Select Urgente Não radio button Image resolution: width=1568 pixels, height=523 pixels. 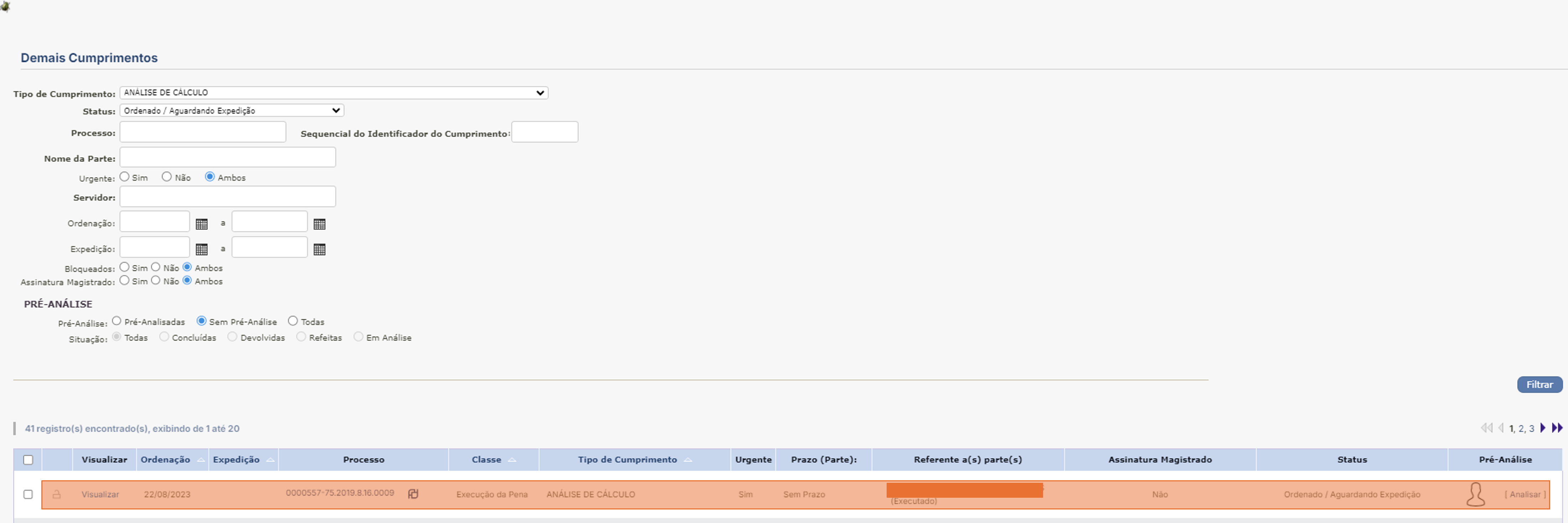click(167, 177)
